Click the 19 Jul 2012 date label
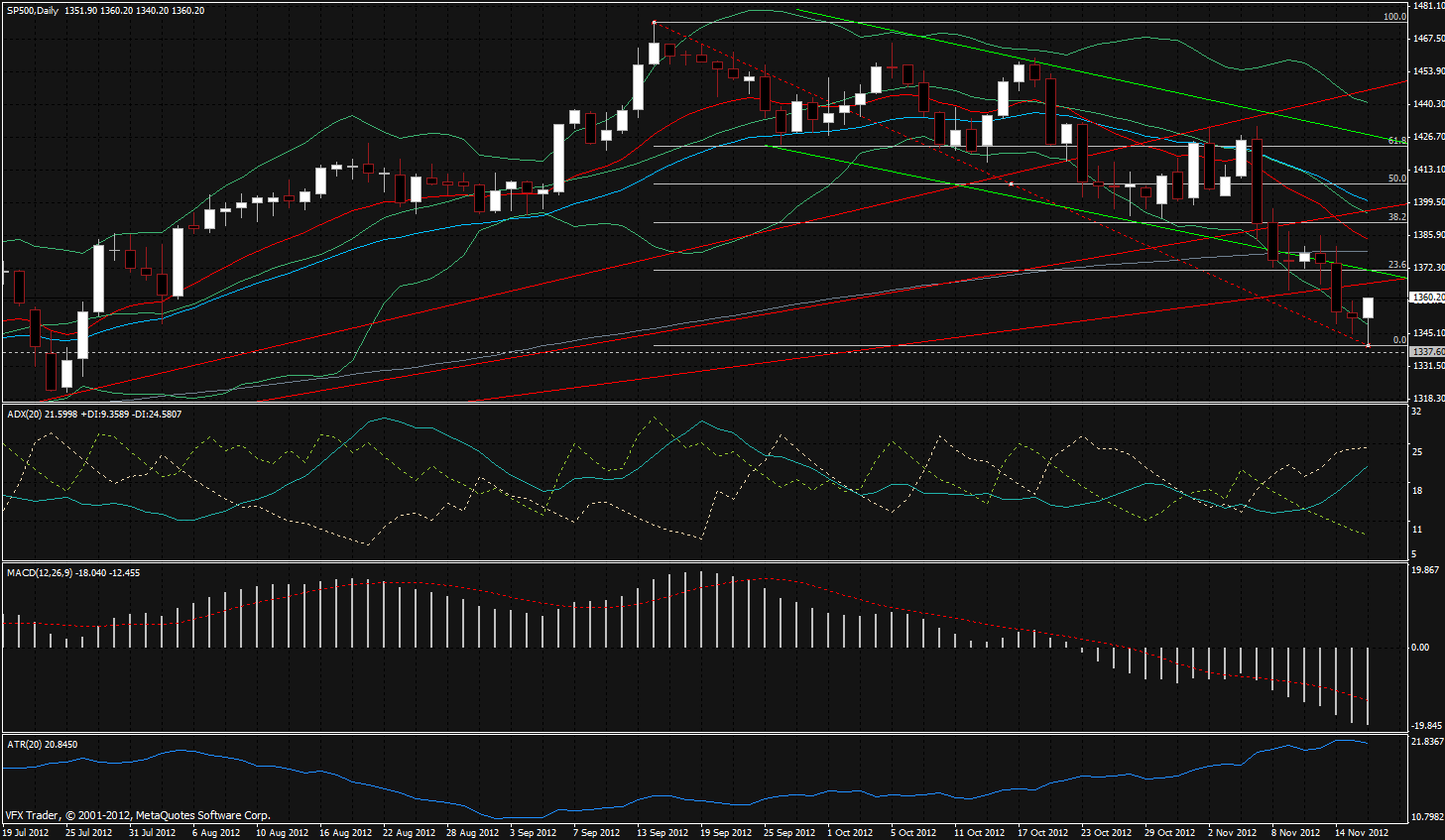 26,833
